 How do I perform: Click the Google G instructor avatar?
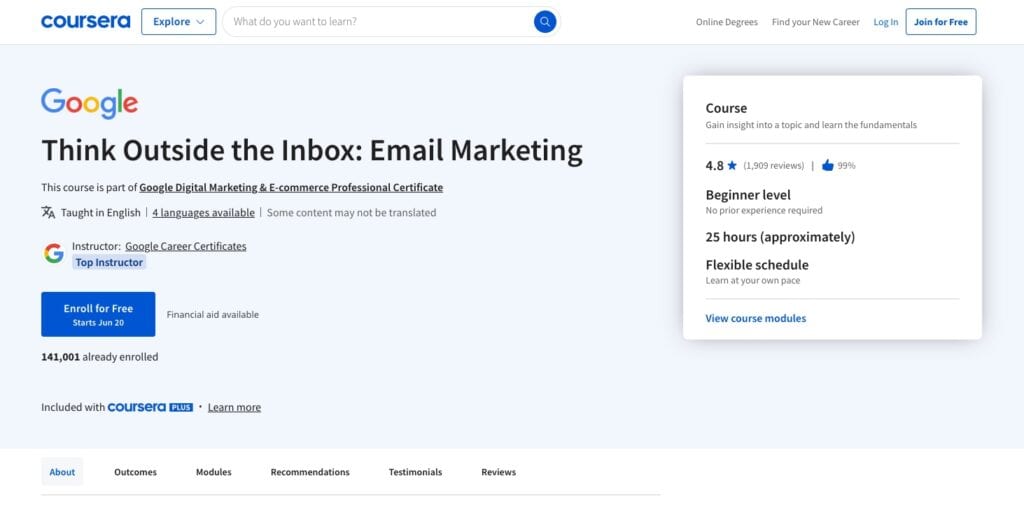tap(54, 254)
